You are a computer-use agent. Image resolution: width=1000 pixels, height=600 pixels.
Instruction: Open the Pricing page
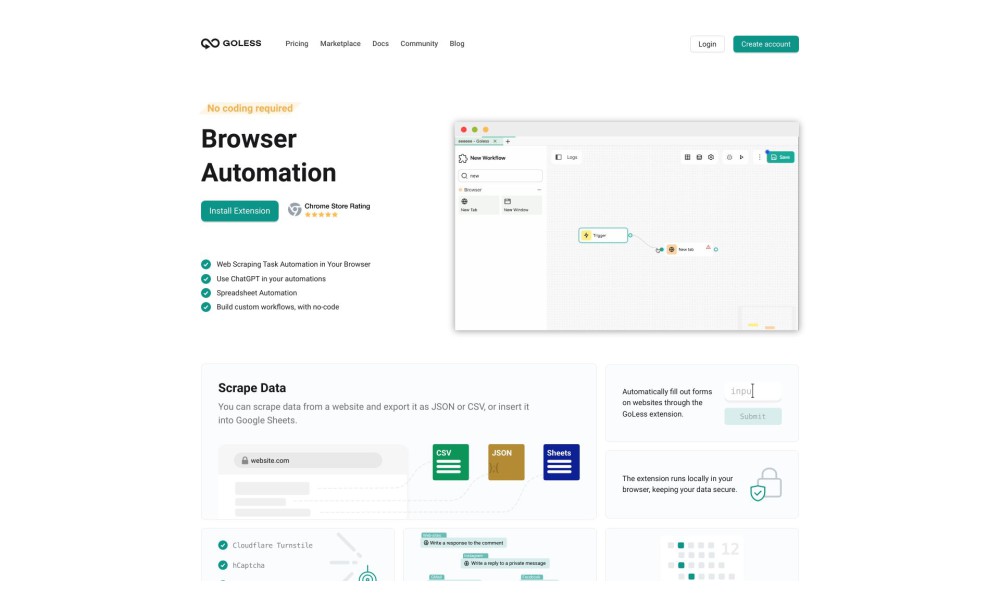coord(297,44)
